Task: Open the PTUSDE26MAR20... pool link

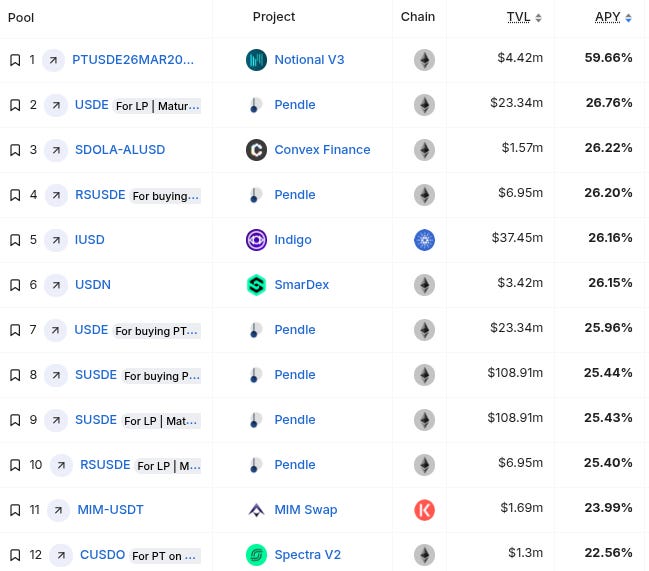Action: (133, 60)
